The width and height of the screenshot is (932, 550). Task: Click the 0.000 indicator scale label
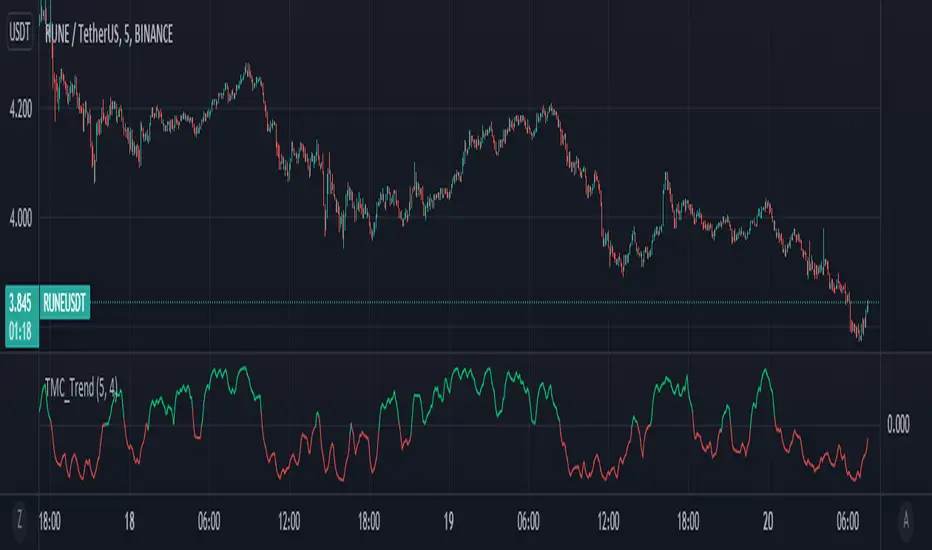pos(897,424)
